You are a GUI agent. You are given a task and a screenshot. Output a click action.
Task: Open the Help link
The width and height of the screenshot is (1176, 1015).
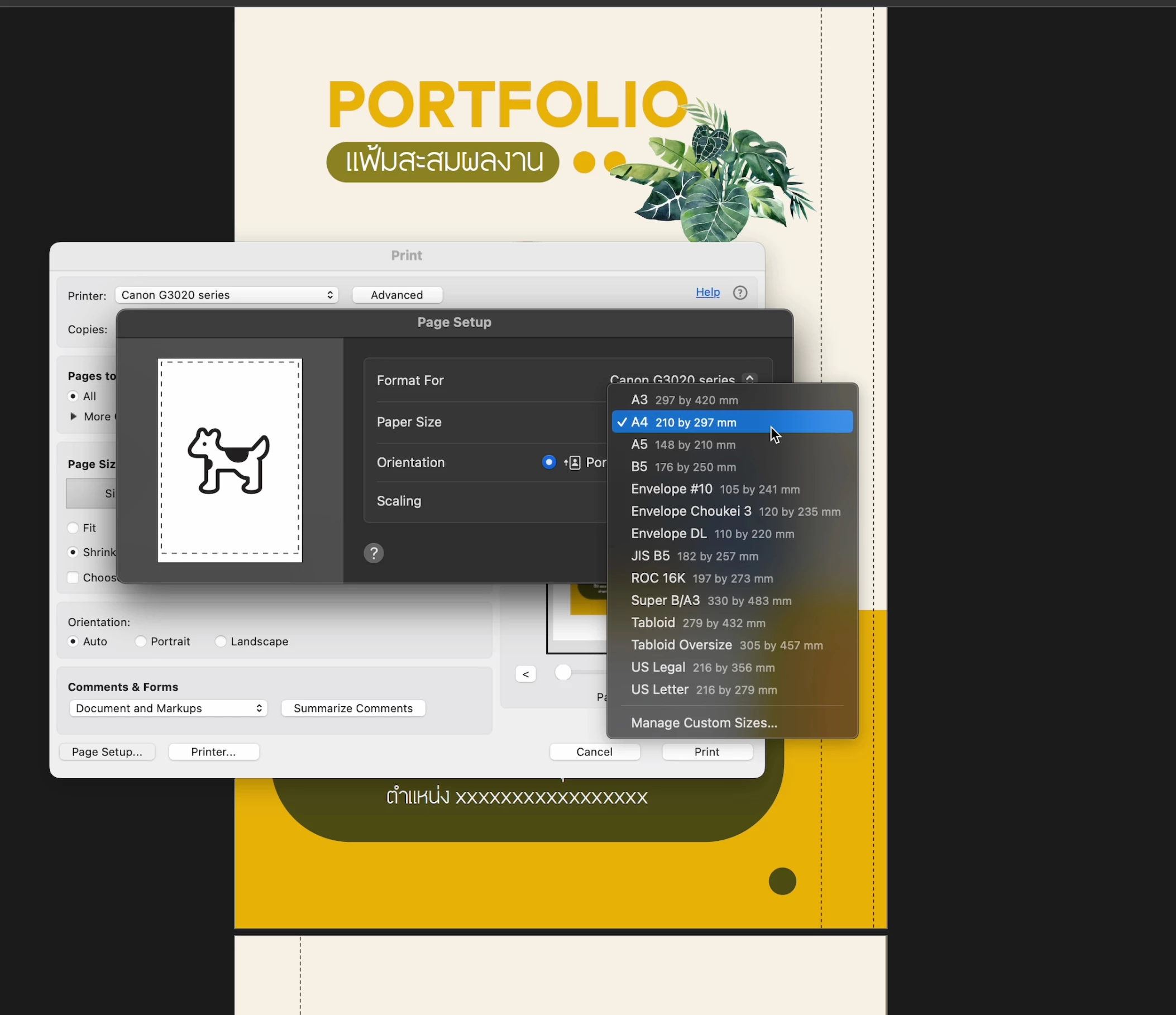pos(707,292)
